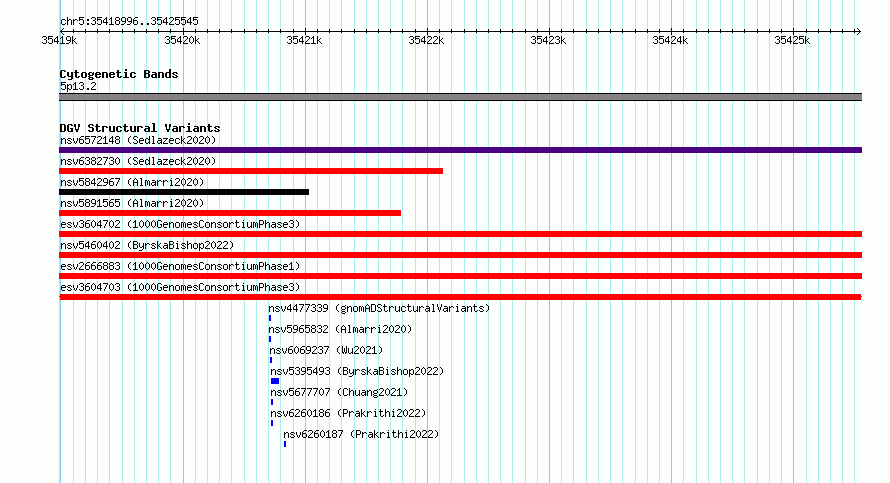
Task: Click the Cytogenetic Bands track title
Action: [119, 74]
